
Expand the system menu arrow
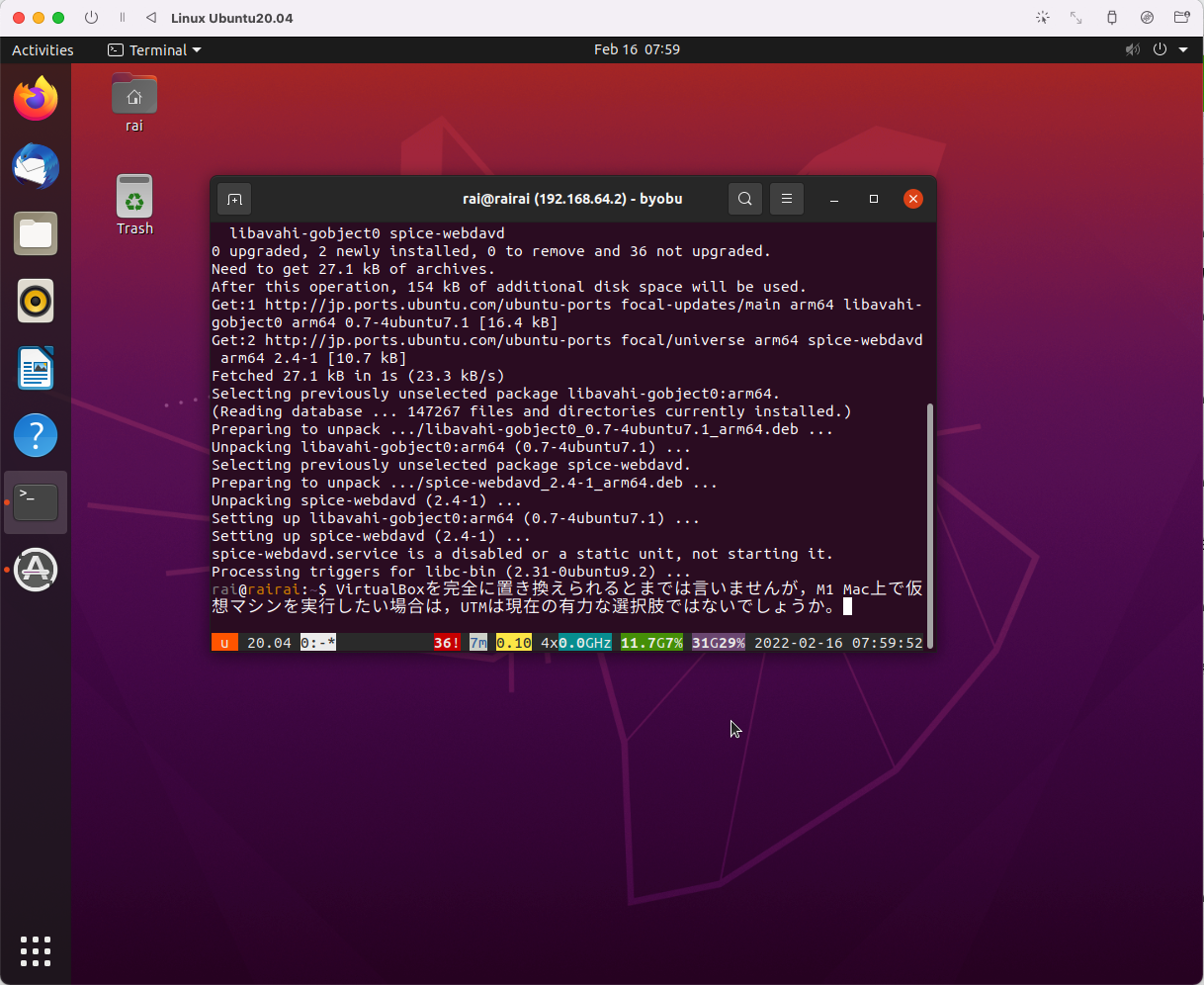point(1182,49)
